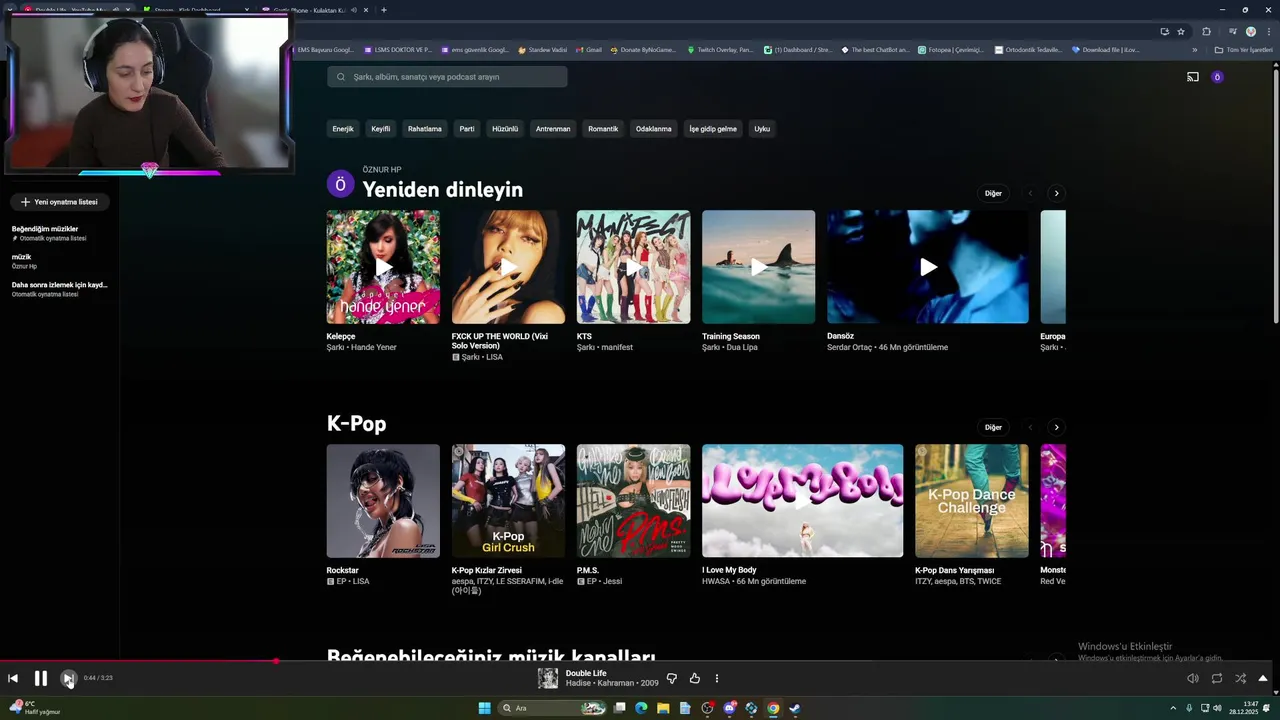Open Gmail bookmark in bookmarks bar
The height and width of the screenshot is (720, 1280).
589,49
